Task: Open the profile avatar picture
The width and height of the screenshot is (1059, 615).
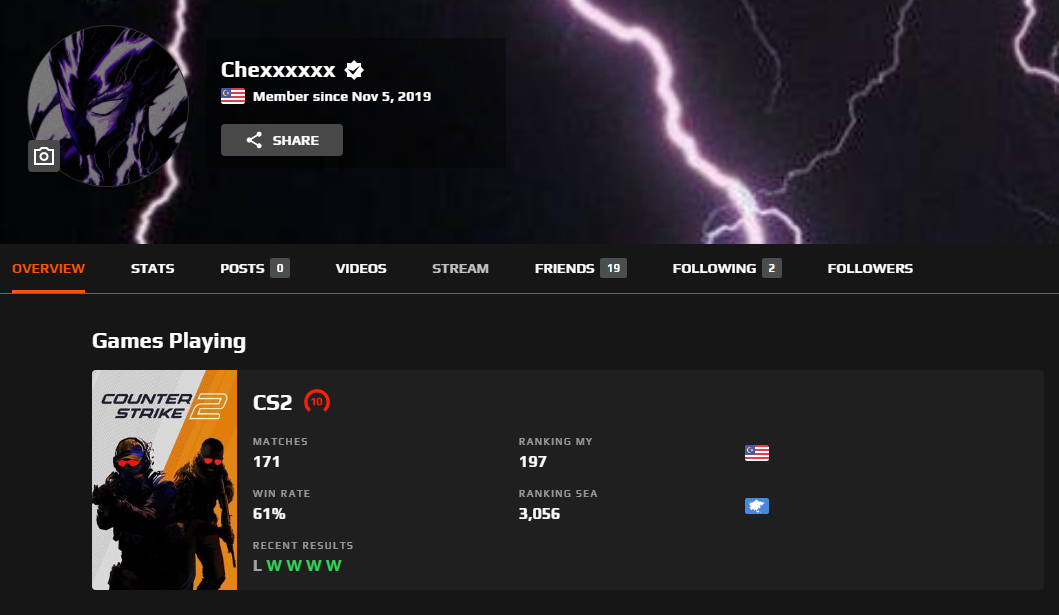Action: point(107,106)
